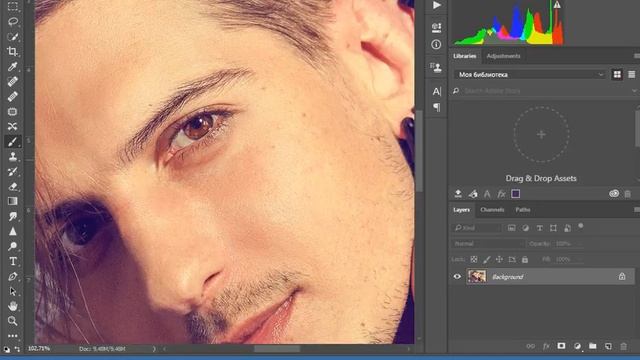Search in the Adobe Stock field

pyautogui.click(x=545, y=91)
